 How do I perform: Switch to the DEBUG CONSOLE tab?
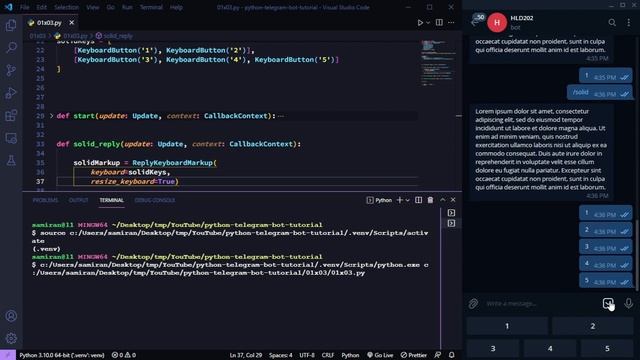pyautogui.click(x=155, y=200)
